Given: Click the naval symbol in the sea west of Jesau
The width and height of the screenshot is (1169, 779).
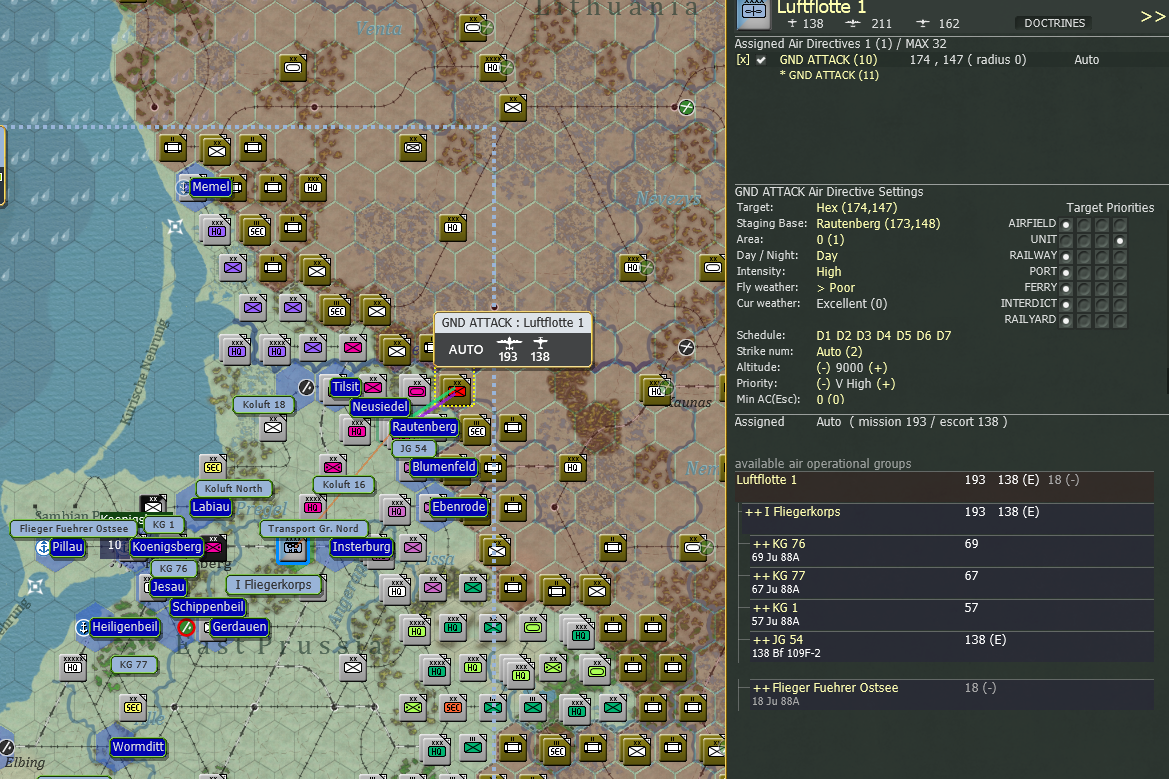Looking at the screenshot, I should pos(35,587).
